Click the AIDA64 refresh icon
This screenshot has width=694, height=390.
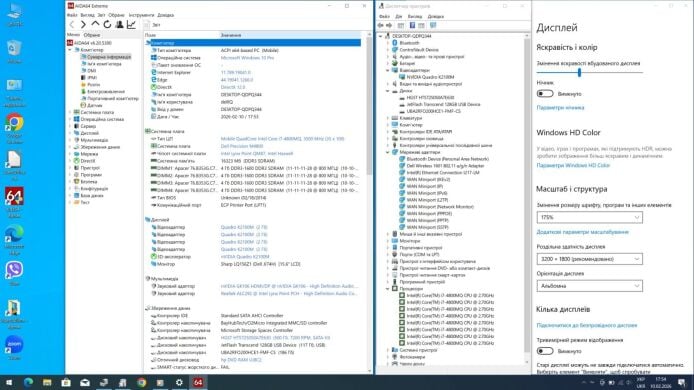tap(107, 25)
